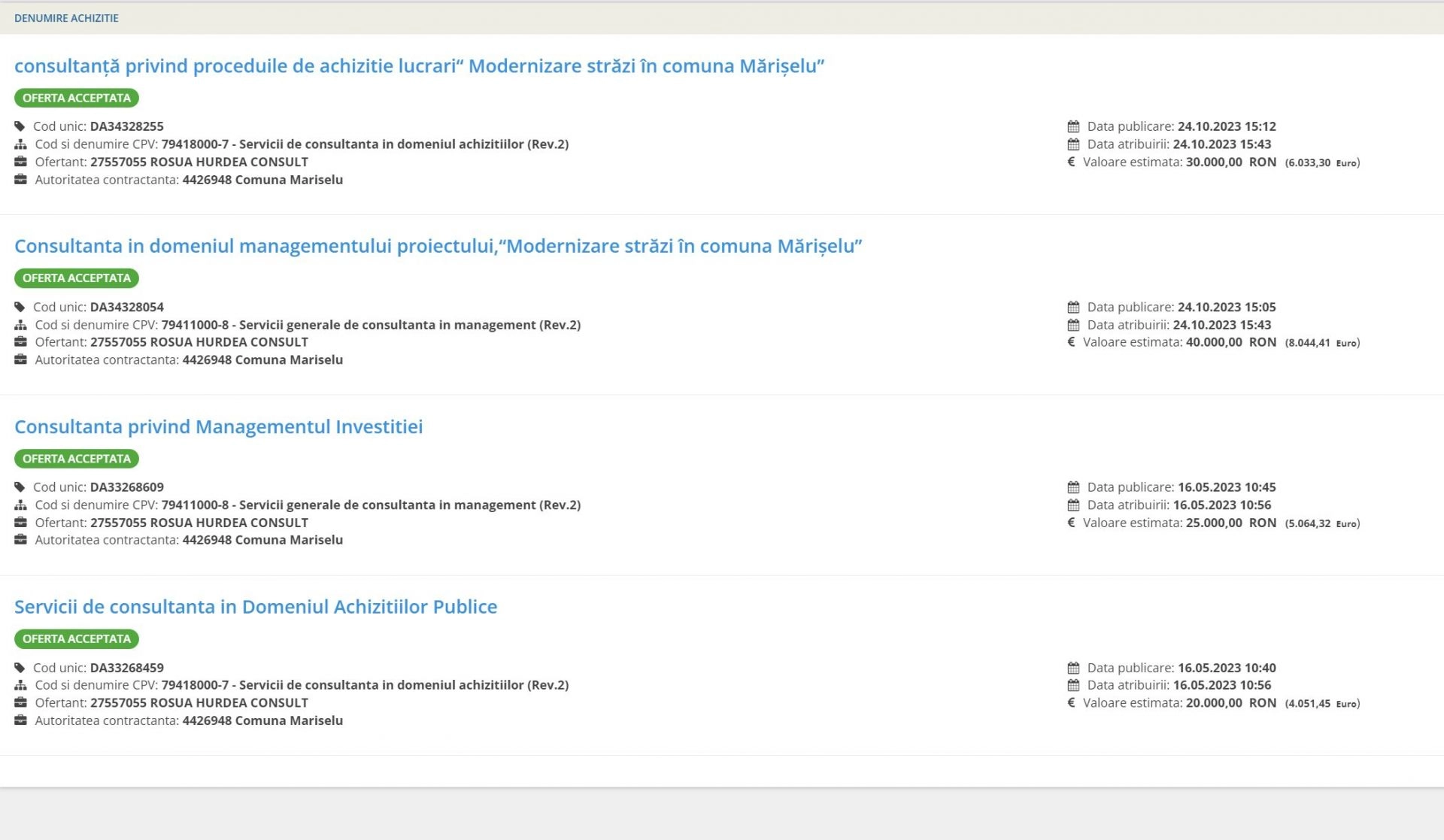The width and height of the screenshot is (1444, 840).
Task: Open consultanță privind proceduile de achizitie link
Action: coord(419,66)
